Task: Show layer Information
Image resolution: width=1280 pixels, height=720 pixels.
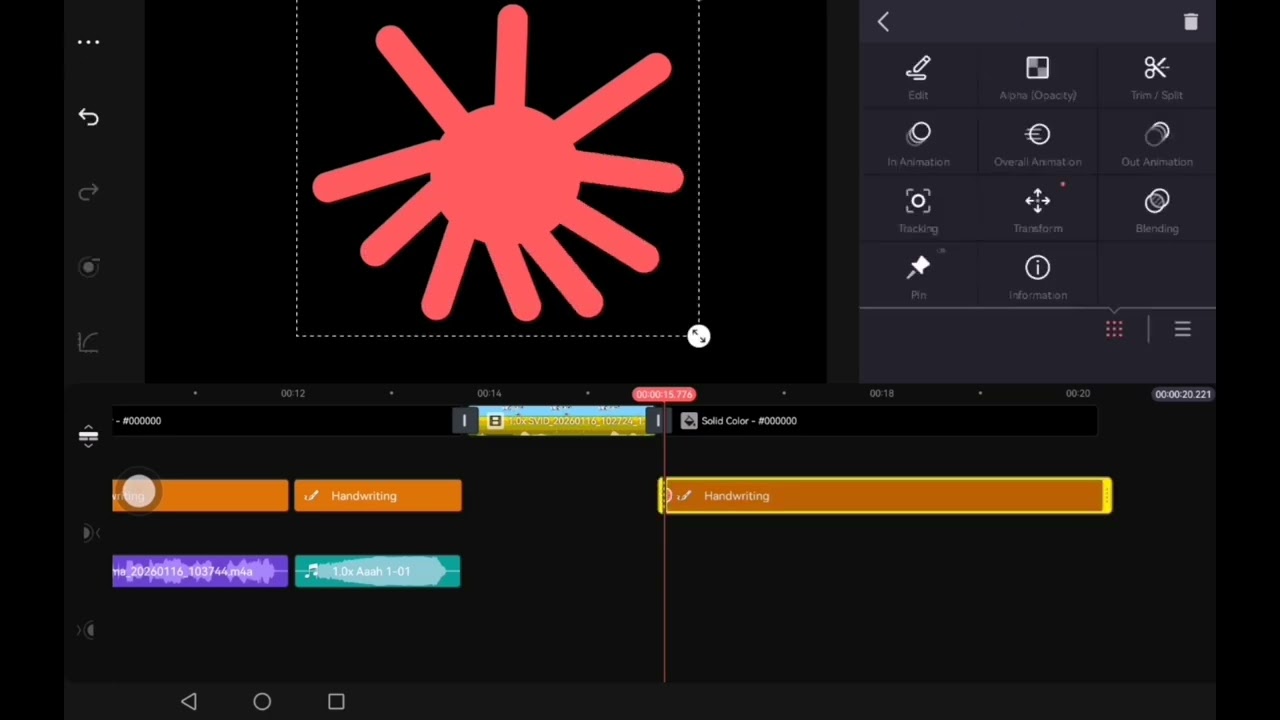Action: click(1038, 278)
